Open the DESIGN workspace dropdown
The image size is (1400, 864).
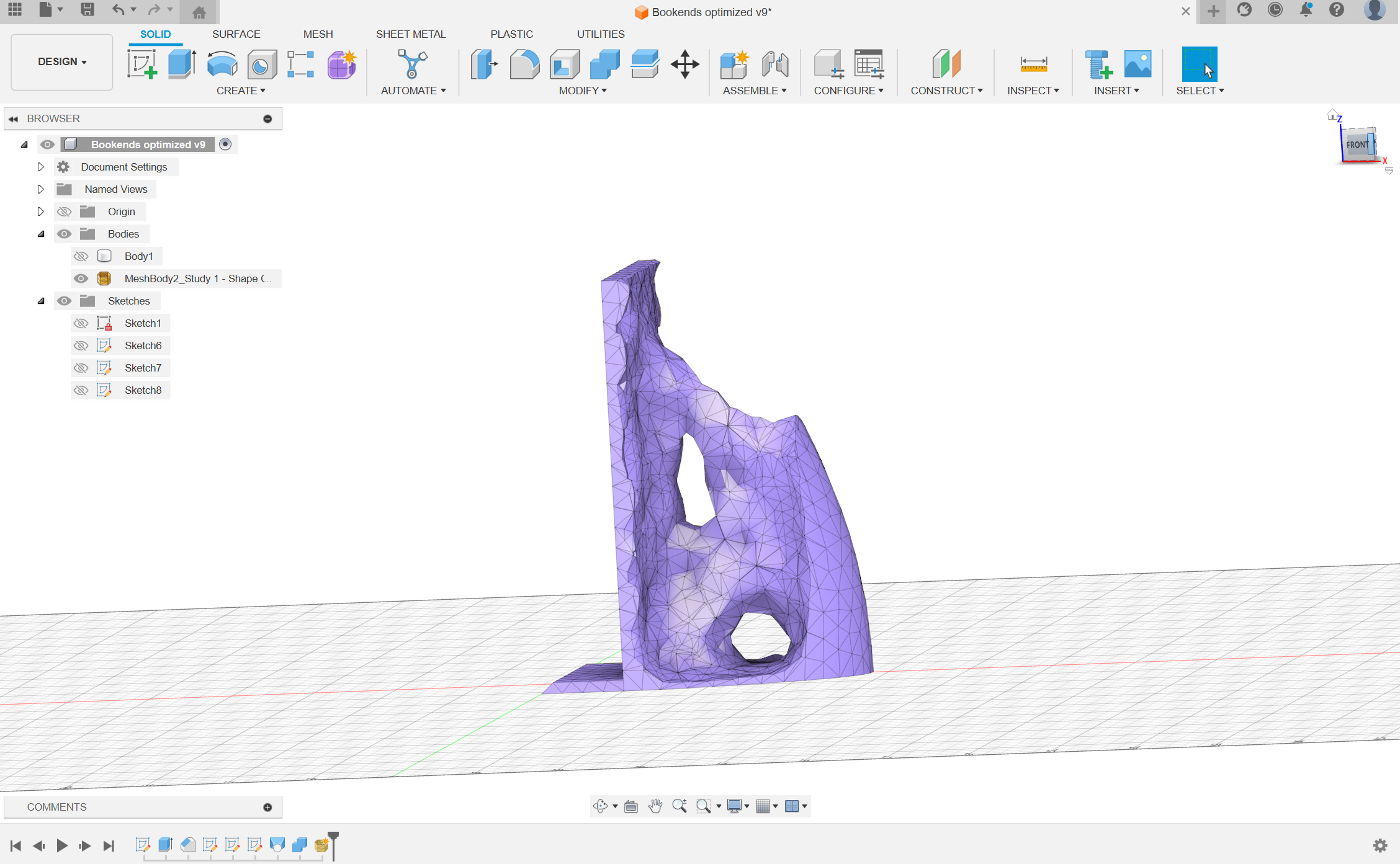[x=62, y=62]
